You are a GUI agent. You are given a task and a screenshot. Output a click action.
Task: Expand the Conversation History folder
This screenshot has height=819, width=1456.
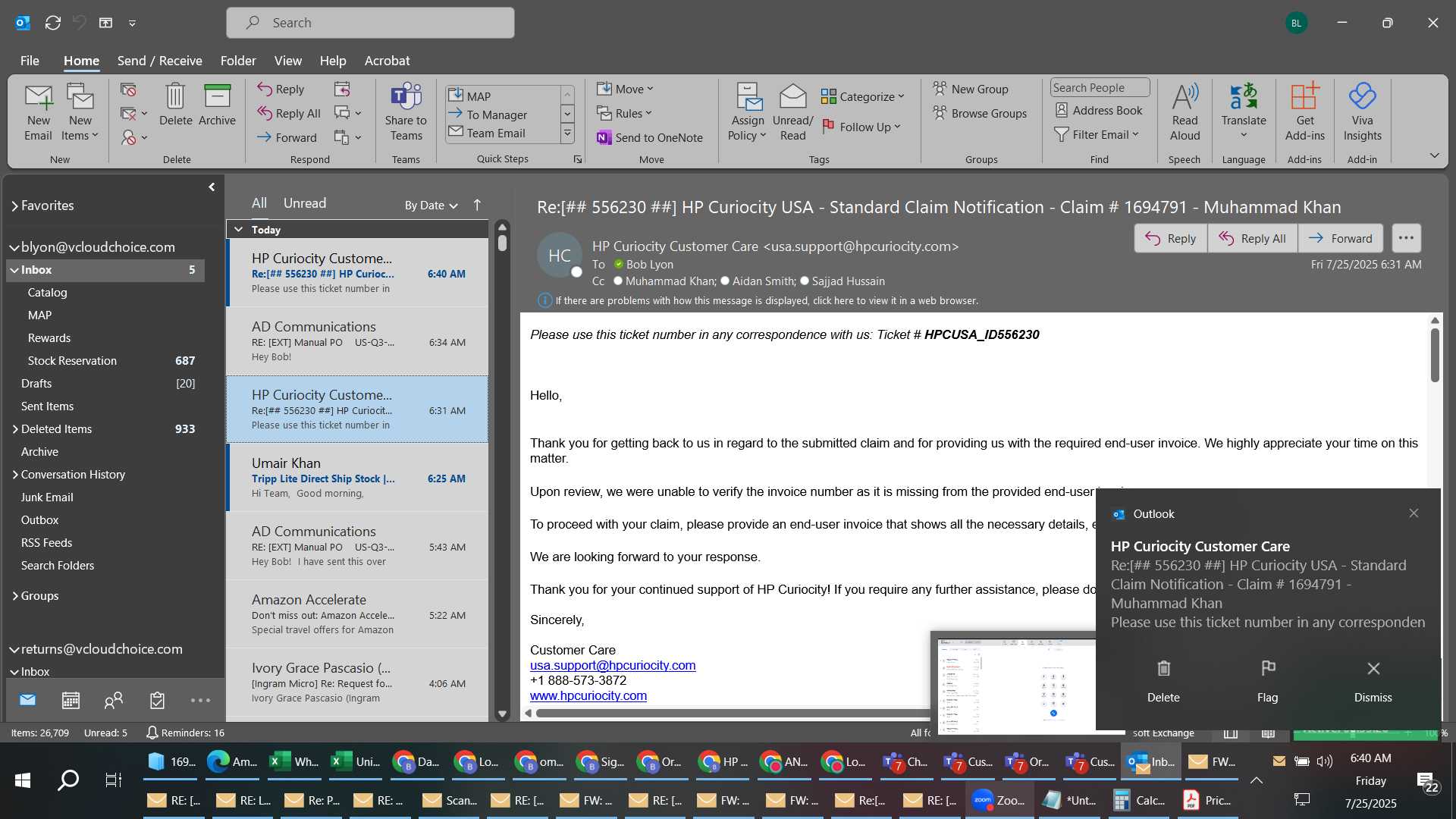pyautogui.click(x=14, y=475)
